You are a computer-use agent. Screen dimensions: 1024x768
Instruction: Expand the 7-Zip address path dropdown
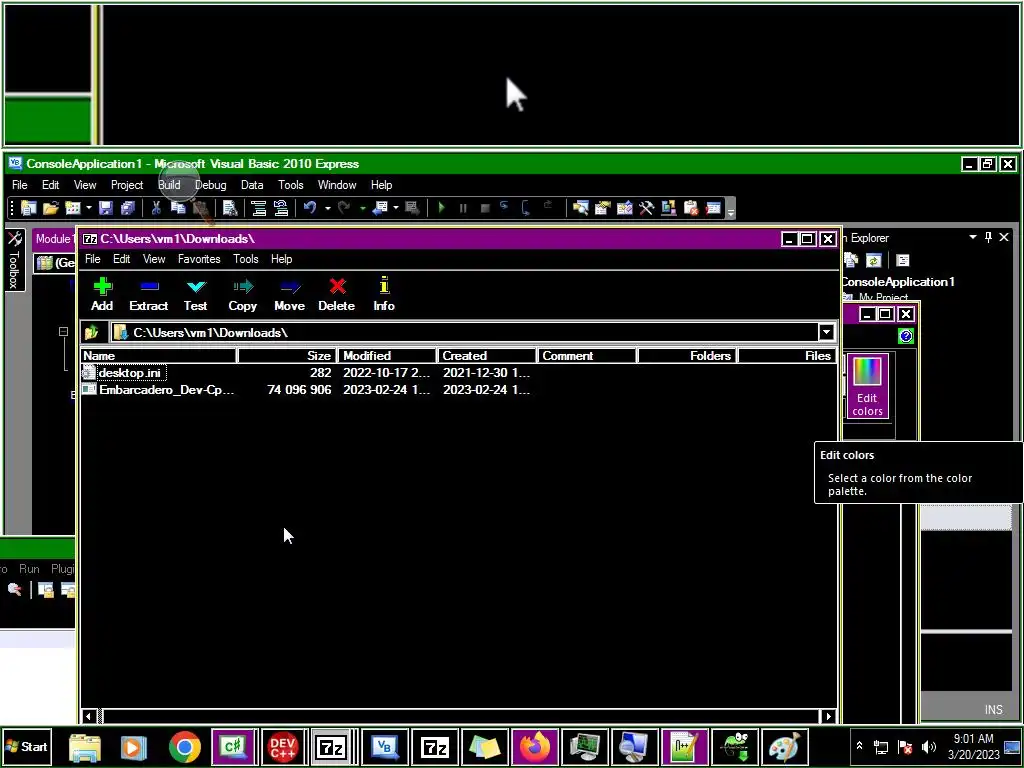pos(826,332)
